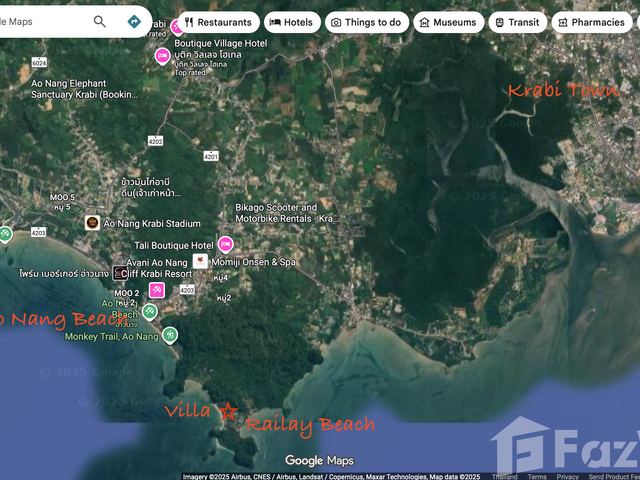The width and height of the screenshot is (640, 480).
Task: Click the Thailand link in the footer
Action: click(x=504, y=476)
